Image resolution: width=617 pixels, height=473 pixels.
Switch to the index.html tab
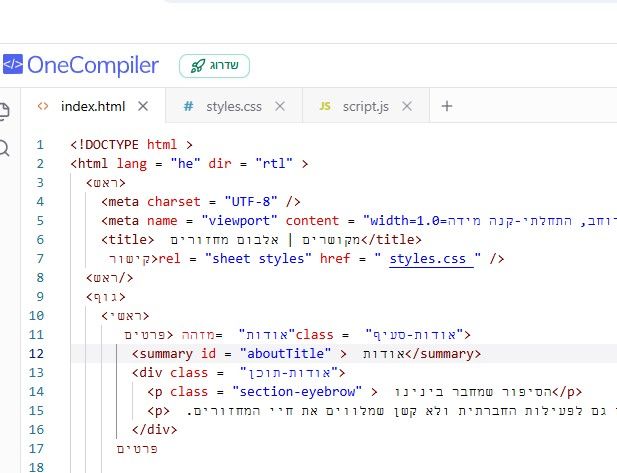tap(93, 106)
